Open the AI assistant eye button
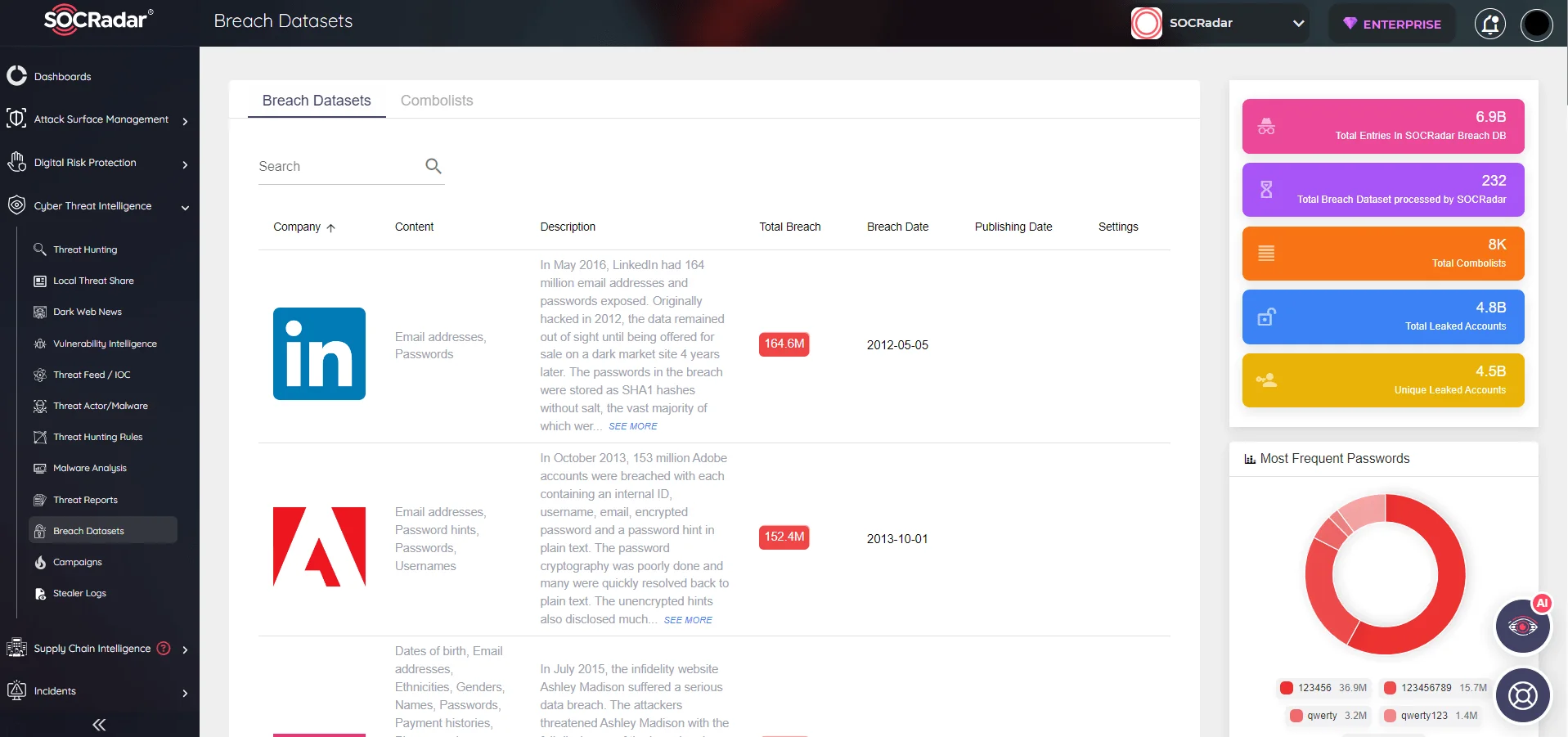1568x737 pixels. click(x=1522, y=627)
